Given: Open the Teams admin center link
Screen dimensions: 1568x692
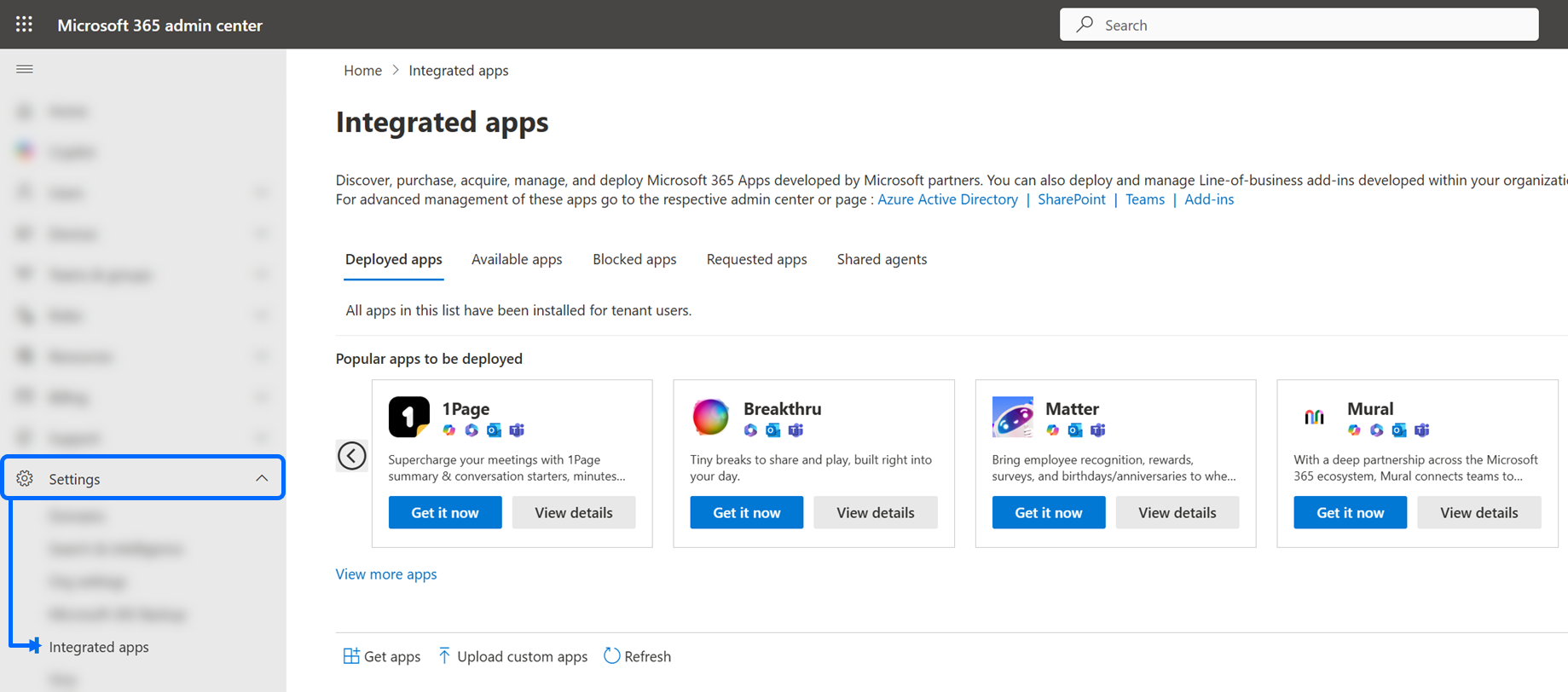Looking at the screenshot, I should (1144, 199).
